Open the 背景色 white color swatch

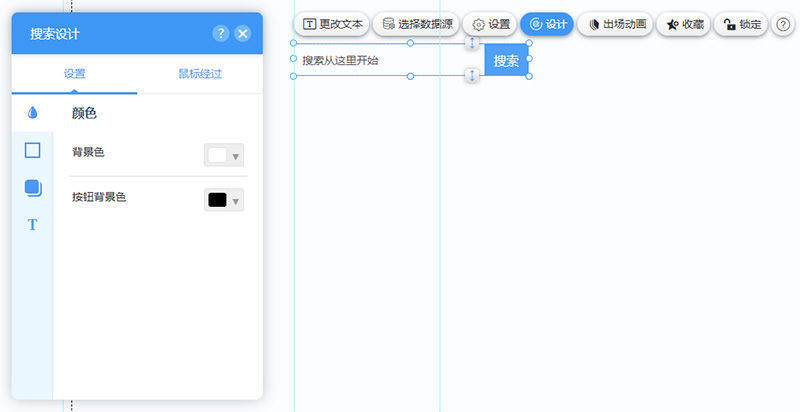(217, 155)
